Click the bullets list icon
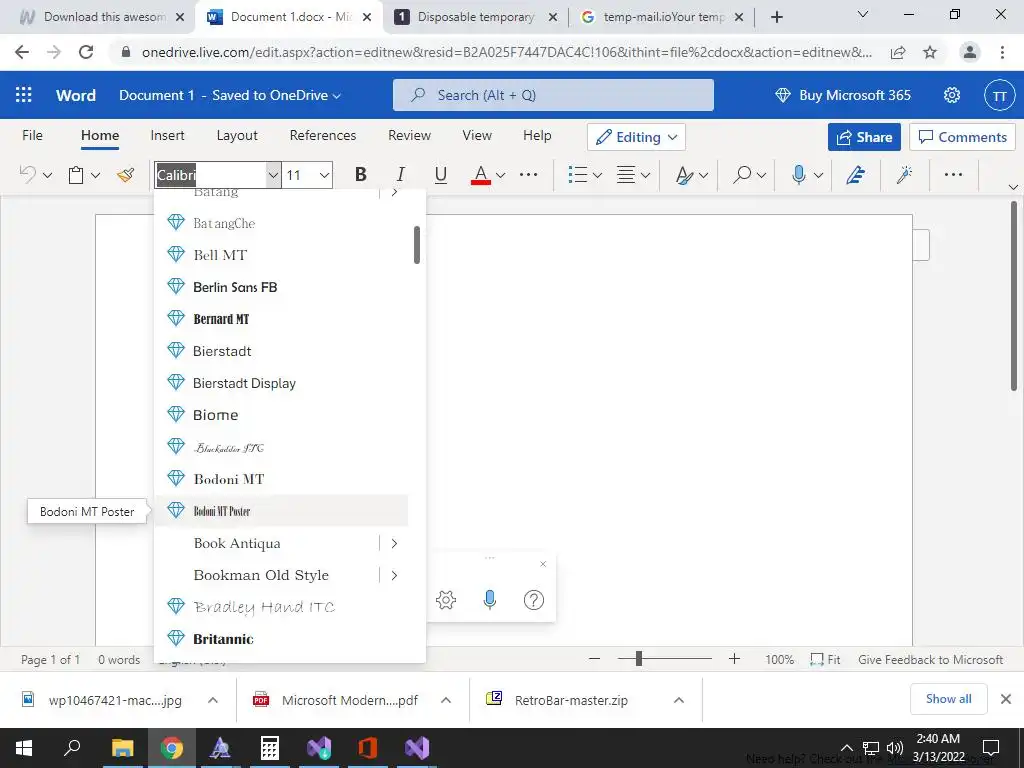 578,175
